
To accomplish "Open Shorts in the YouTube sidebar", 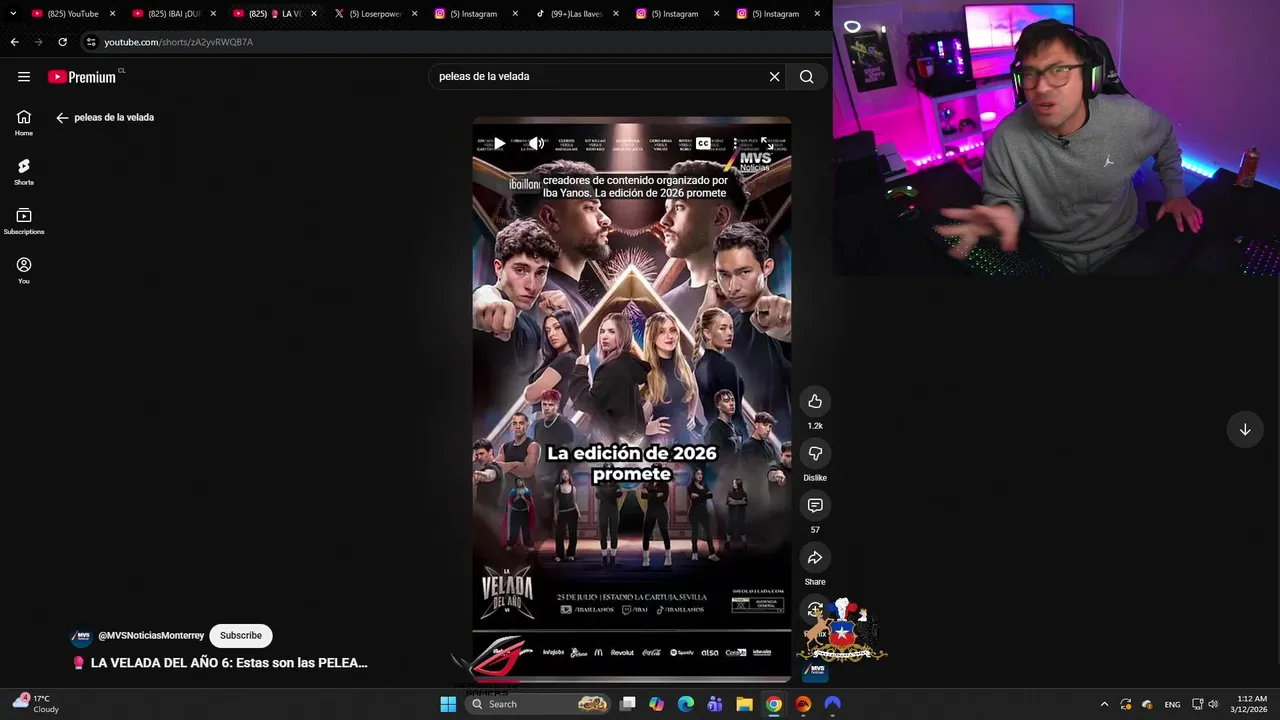I will [24, 171].
